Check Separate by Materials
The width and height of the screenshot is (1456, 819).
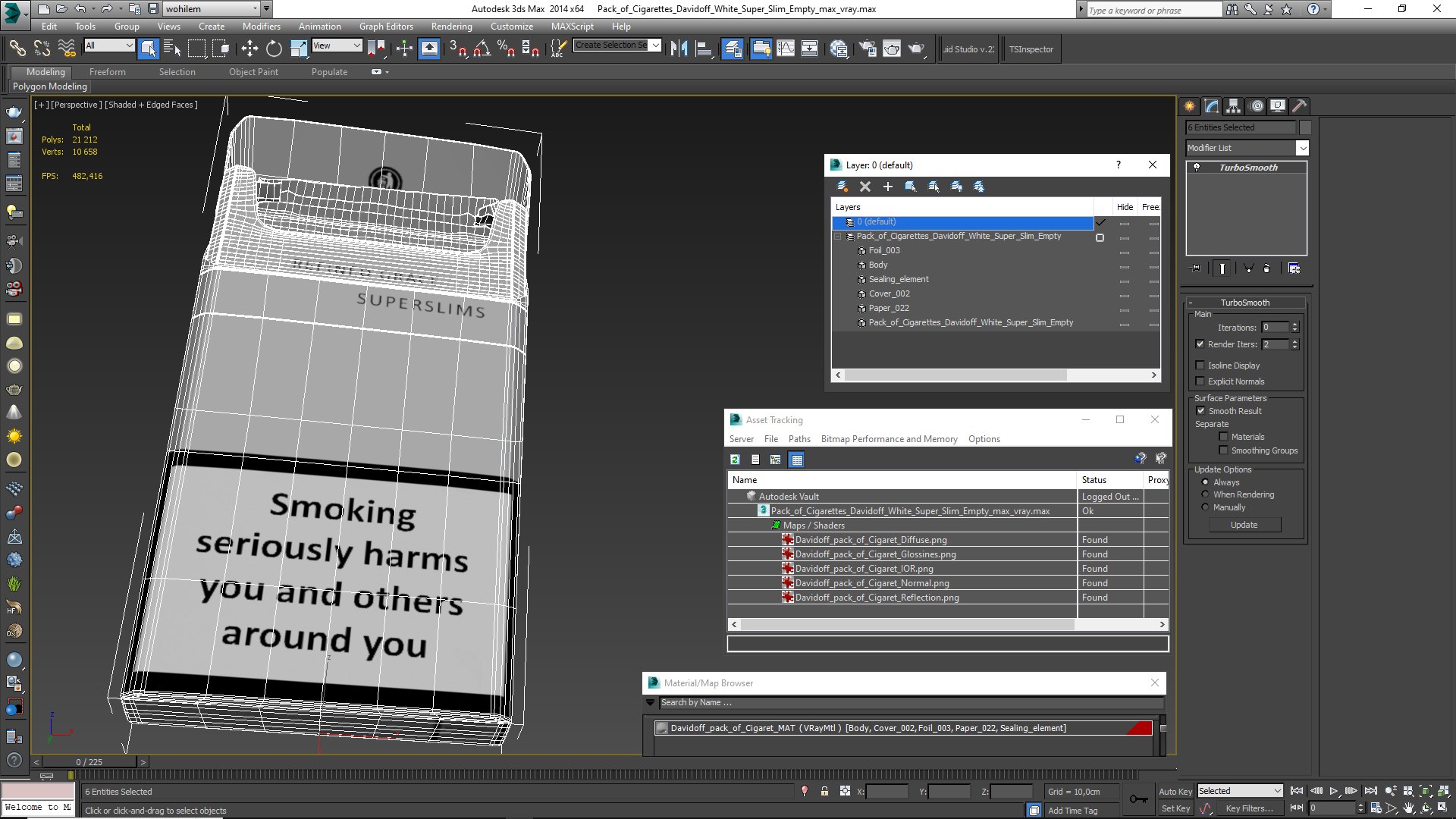(1223, 437)
